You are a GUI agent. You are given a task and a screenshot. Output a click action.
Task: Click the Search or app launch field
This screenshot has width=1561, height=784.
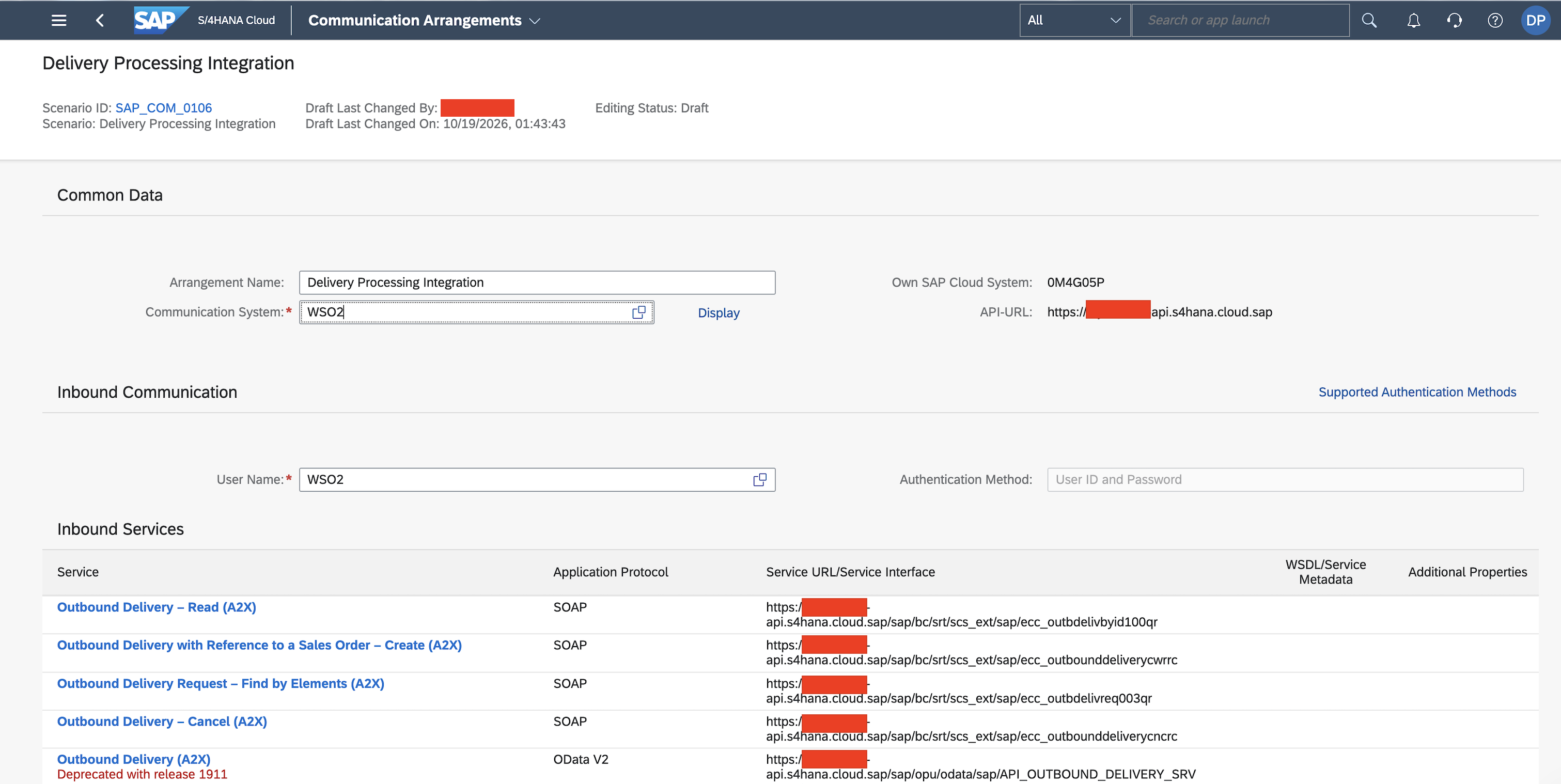(1240, 20)
